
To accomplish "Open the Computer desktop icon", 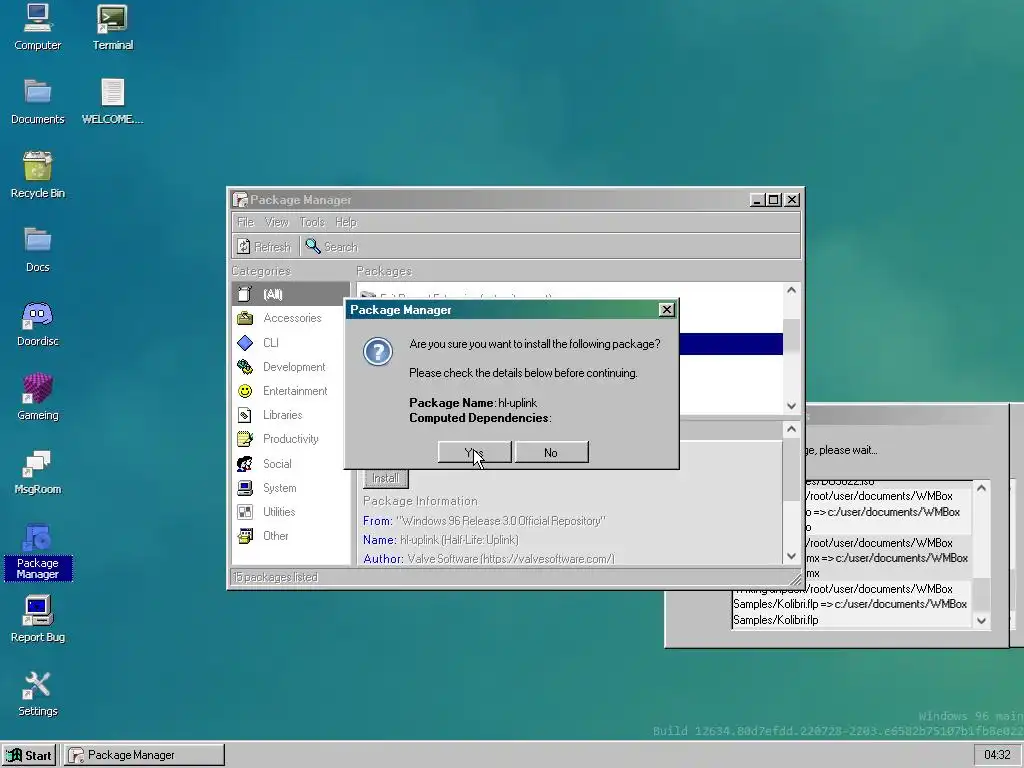I will click(x=37, y=27).
